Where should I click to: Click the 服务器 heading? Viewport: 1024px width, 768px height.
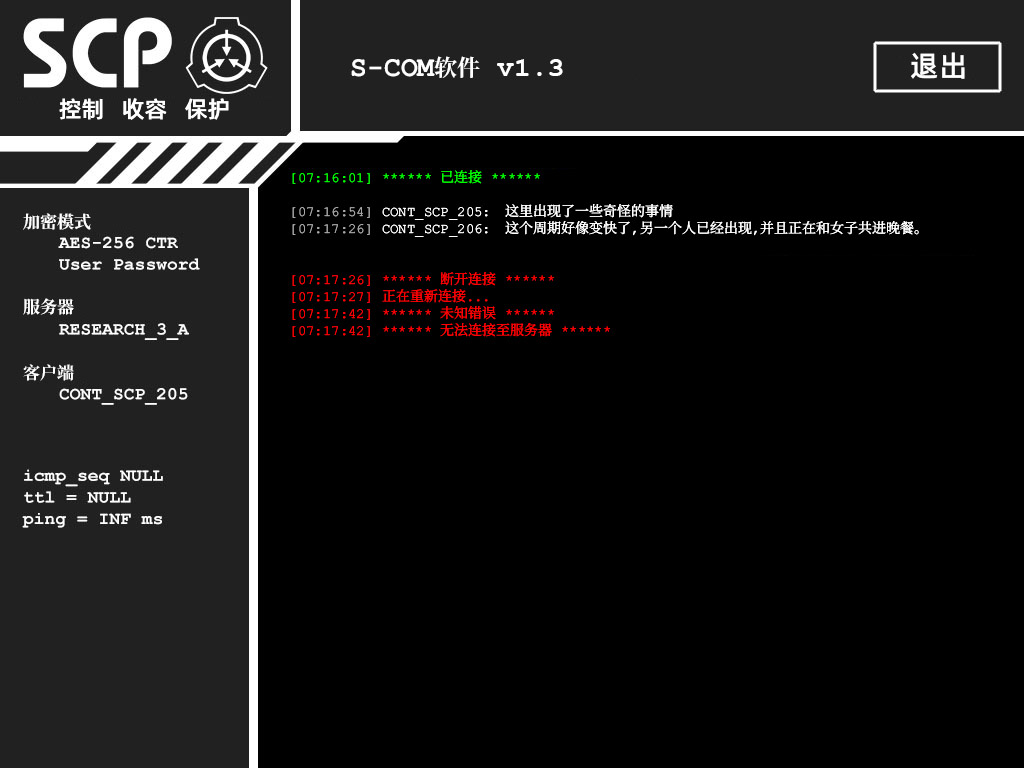click(x=48, y=307)
